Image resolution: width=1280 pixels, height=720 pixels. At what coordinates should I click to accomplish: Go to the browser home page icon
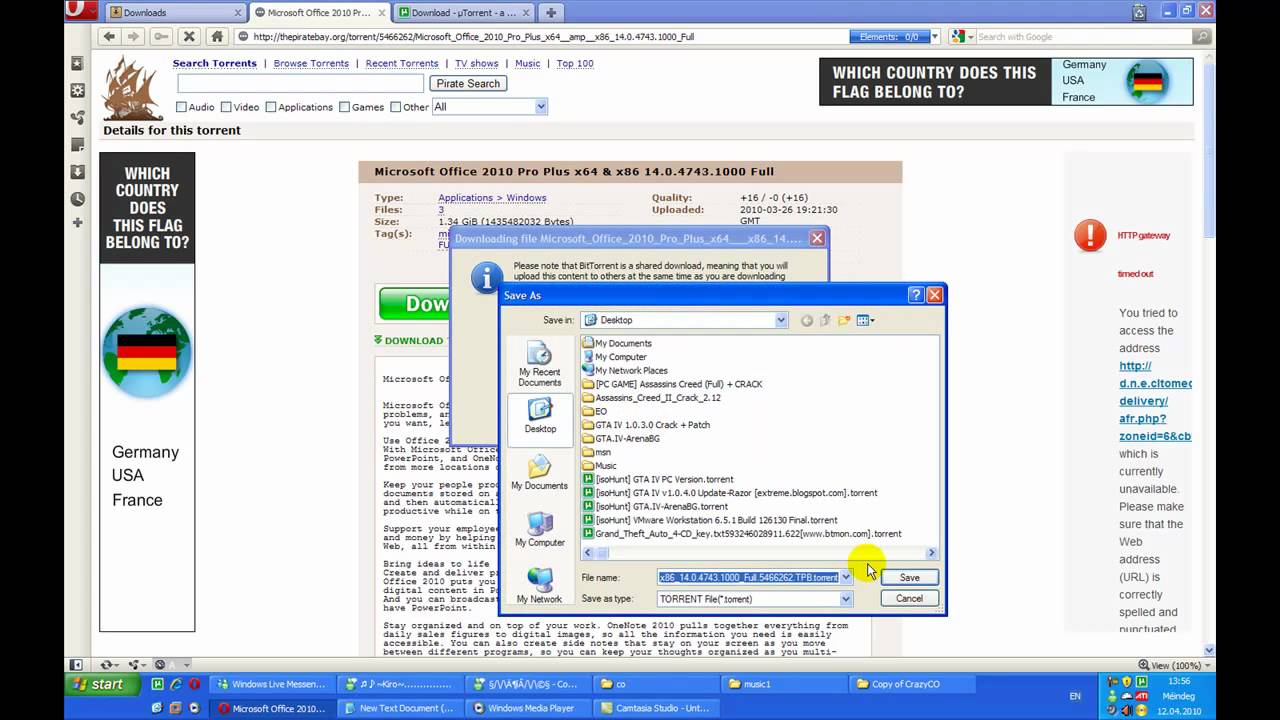217,36
